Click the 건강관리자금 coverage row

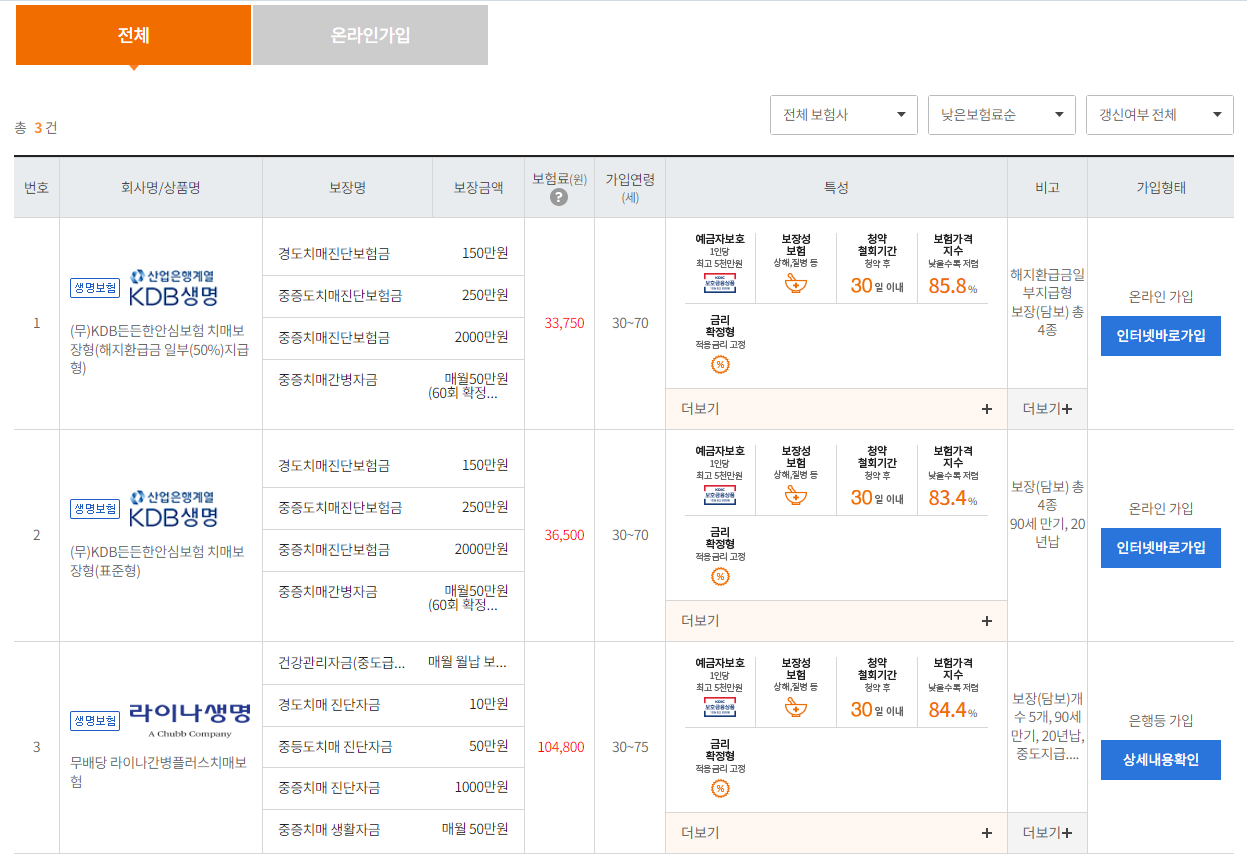[x=393, y=662]
